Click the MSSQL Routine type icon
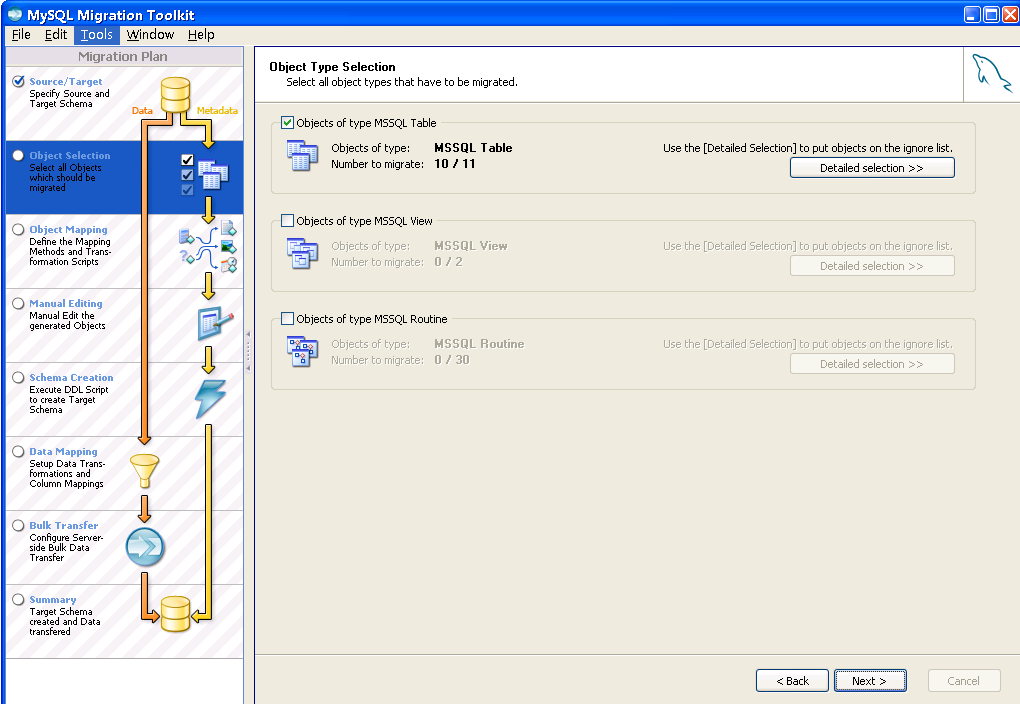Screen dimensions: 1020x704 tap(302, 352)
